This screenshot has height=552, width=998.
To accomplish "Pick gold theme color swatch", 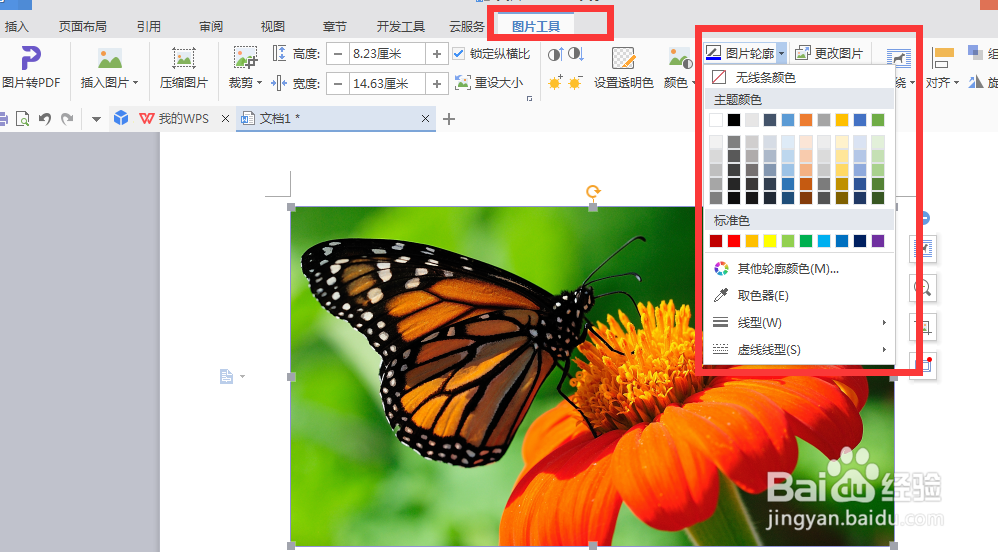I will pos(842,120).
